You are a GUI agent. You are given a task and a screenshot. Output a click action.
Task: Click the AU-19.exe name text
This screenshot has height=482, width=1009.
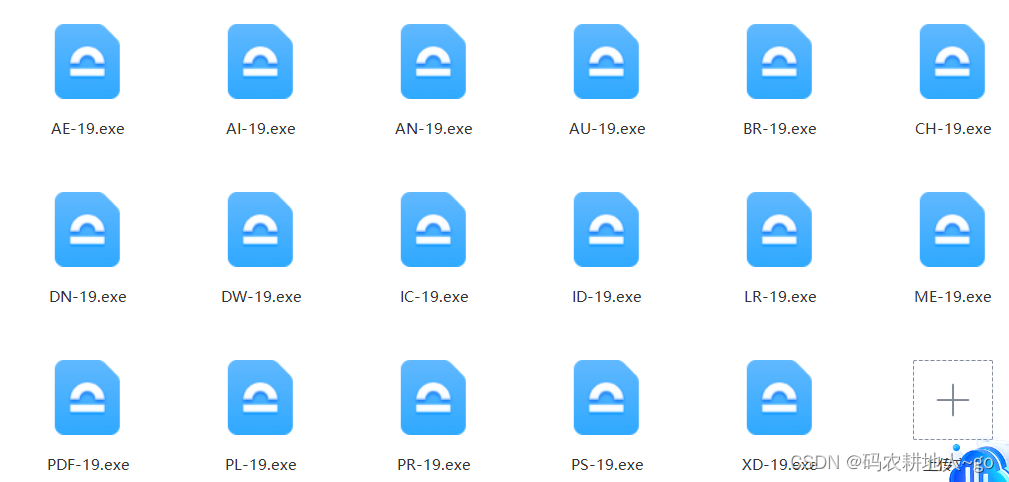[607, 129]
